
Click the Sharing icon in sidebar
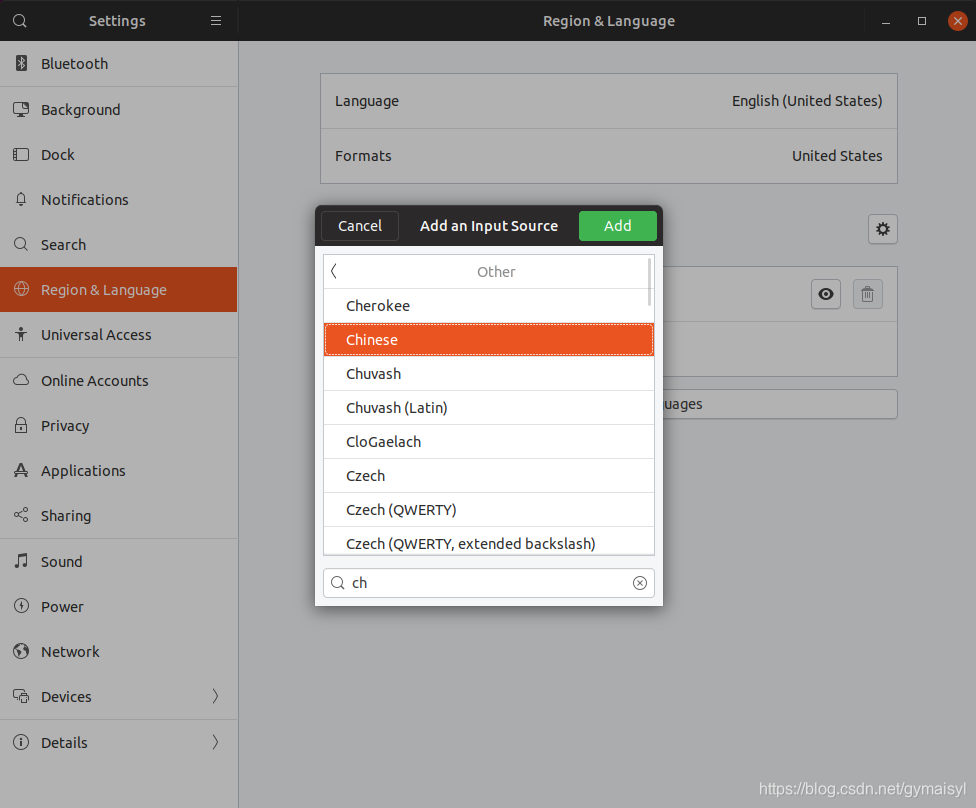[21, 515]
